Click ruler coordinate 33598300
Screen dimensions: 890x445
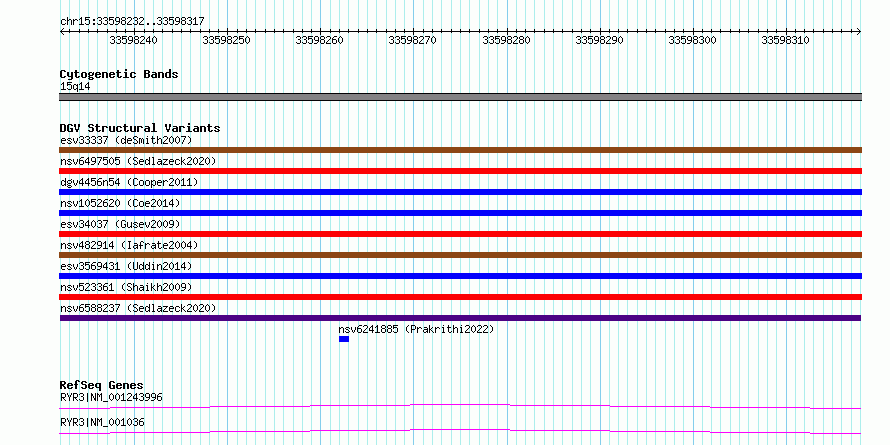click(692, 40)
